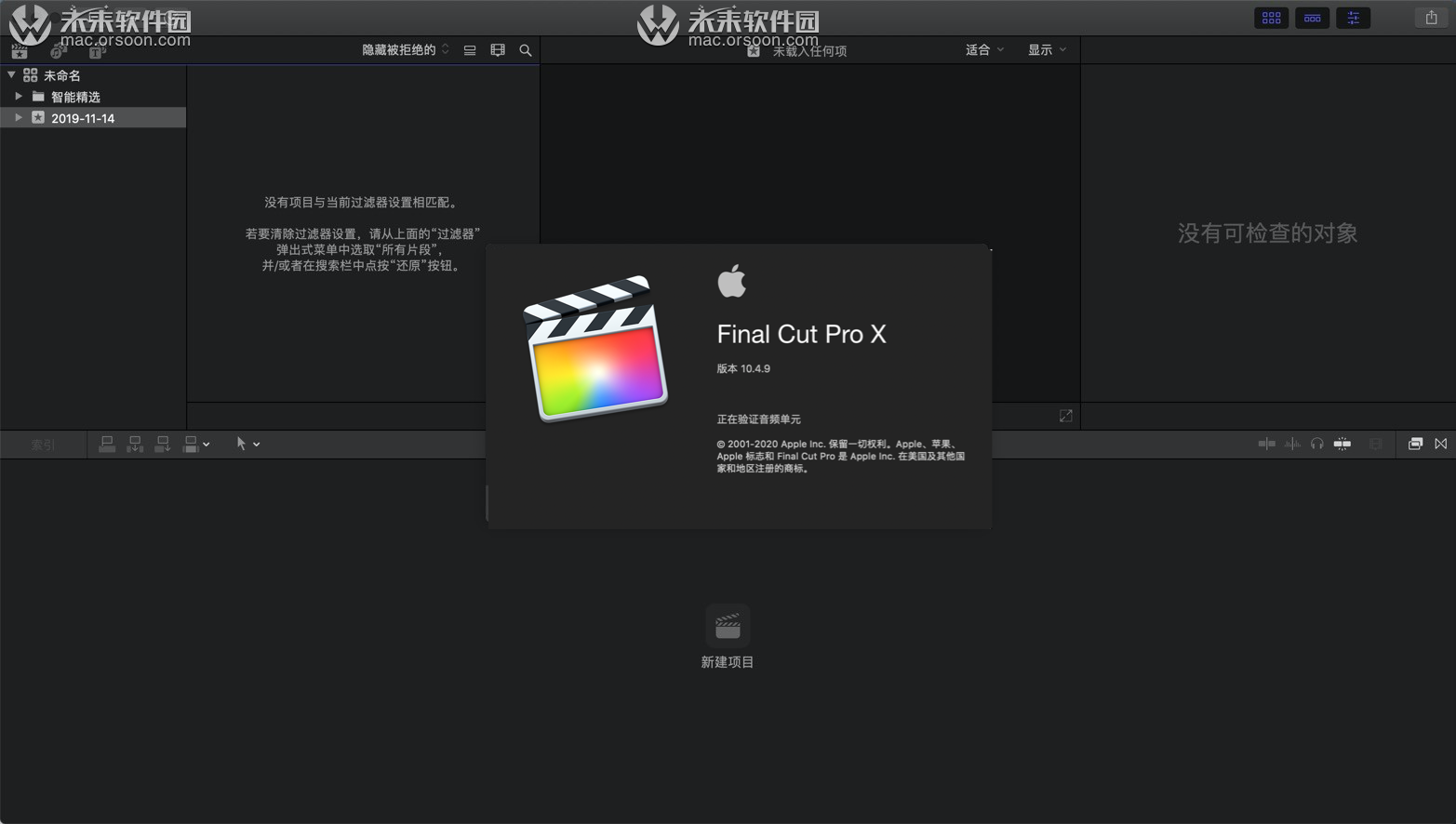Choose the Select arrow tool
The height and width of the screenshot is (824, 1456).
(x=241, y=445)
